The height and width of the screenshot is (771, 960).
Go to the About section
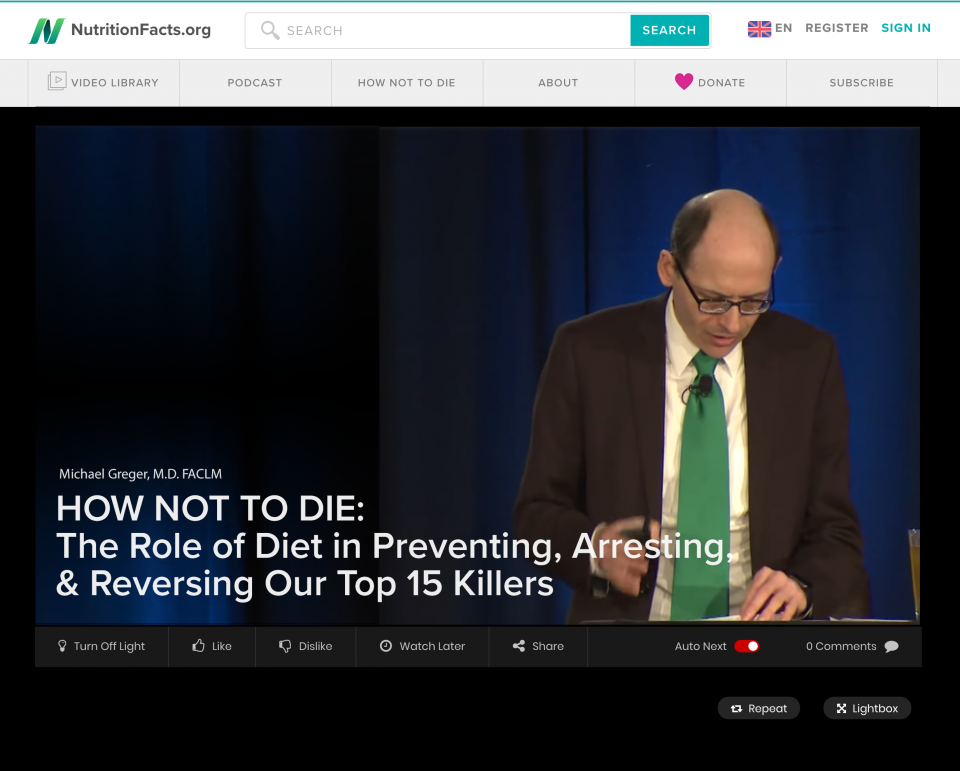pos(558,83)
